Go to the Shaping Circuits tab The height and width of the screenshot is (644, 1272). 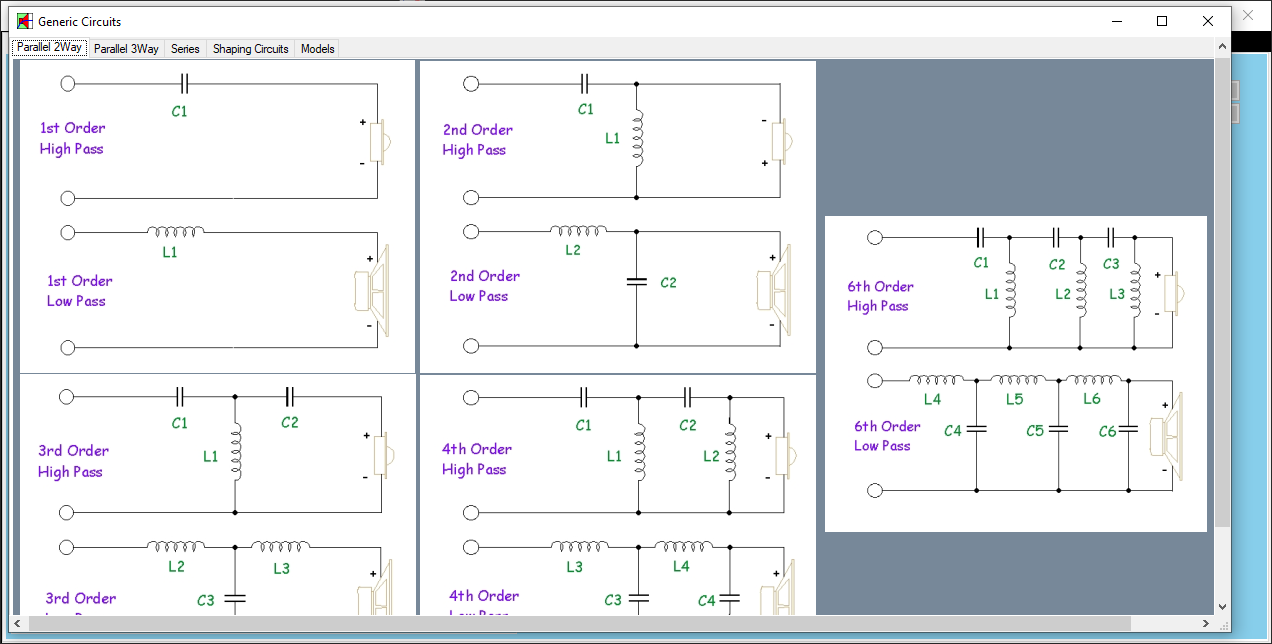[x=250, y=48]
